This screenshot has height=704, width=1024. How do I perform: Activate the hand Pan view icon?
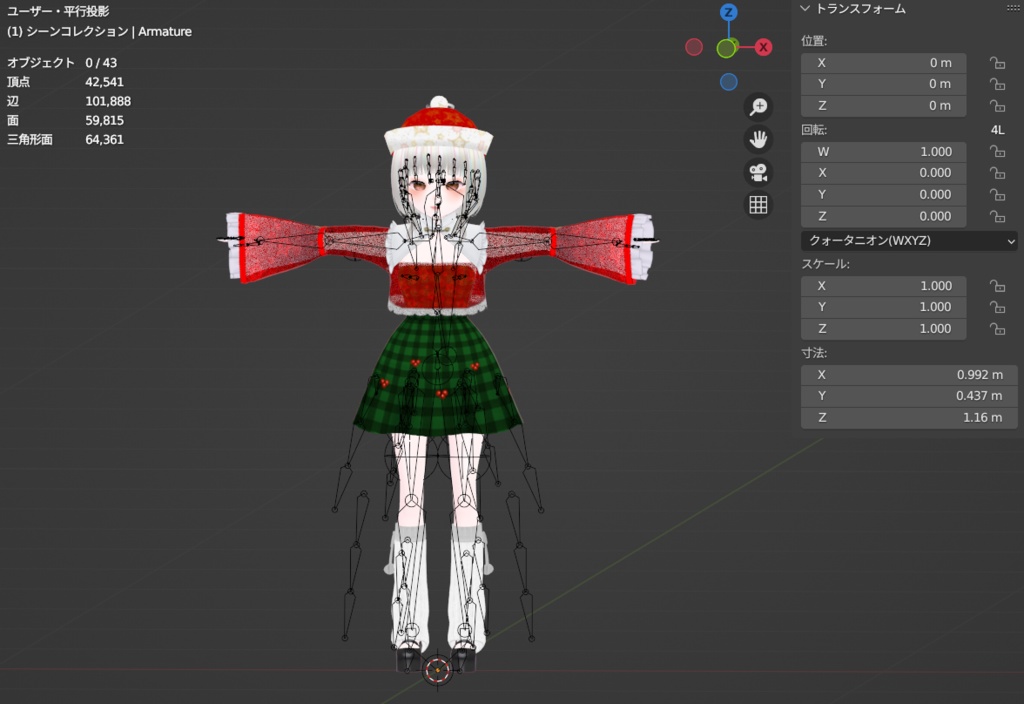[x=758, y=139]
